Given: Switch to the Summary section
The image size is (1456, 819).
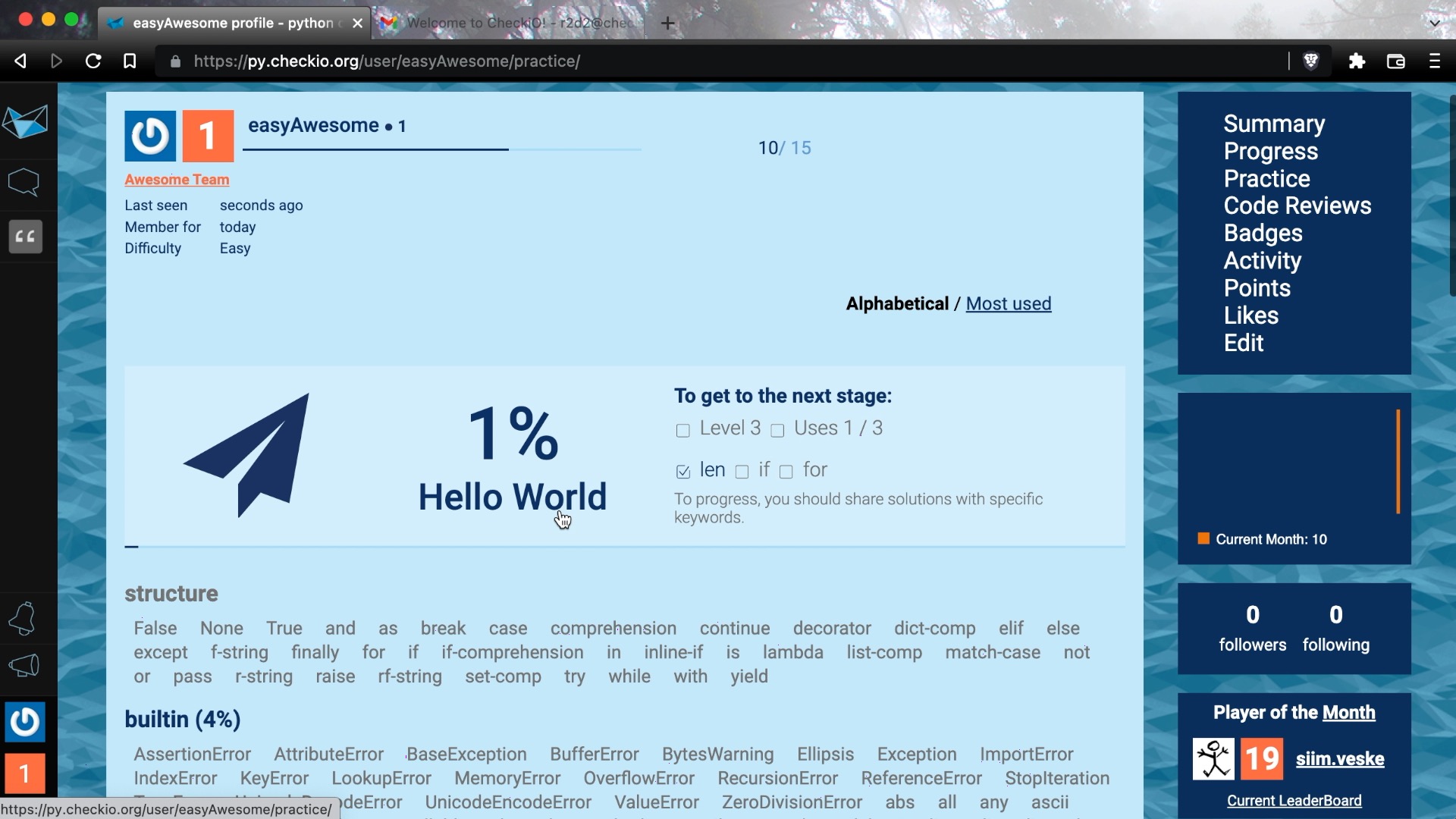Looking at the screenshot, I should (x=1275, y=123).
